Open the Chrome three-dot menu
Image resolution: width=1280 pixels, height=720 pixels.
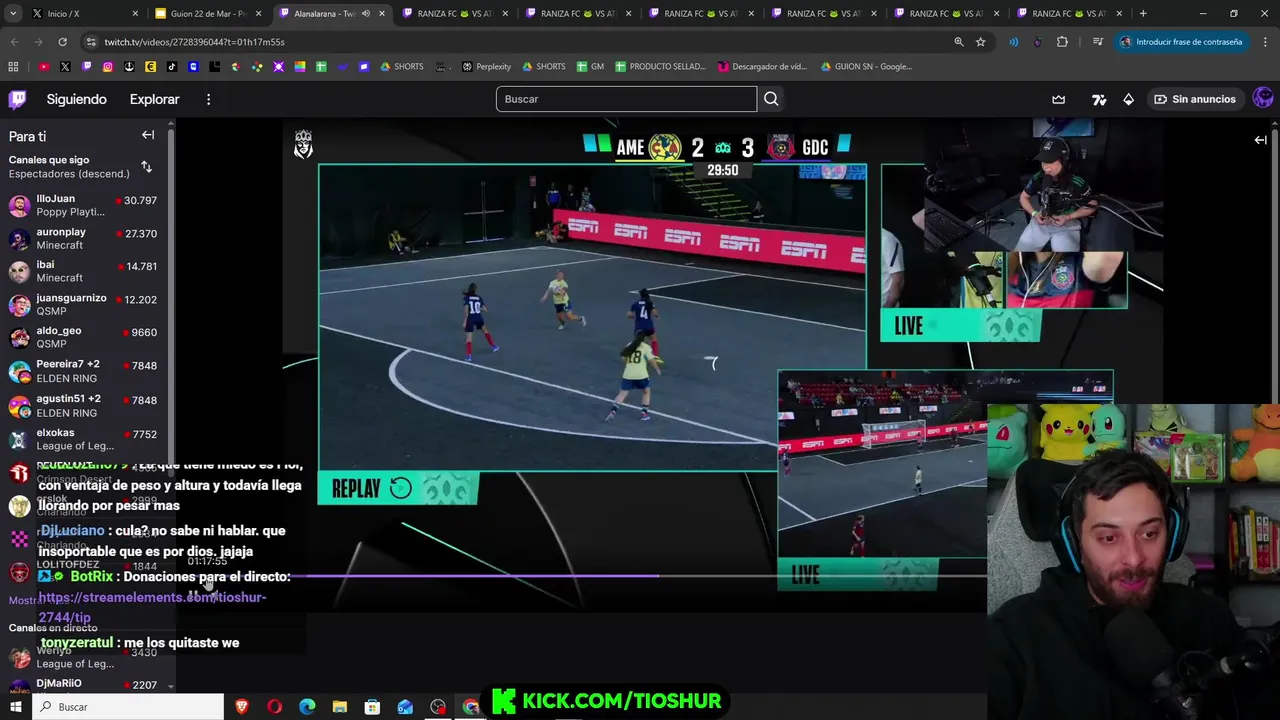point(1264,42)
